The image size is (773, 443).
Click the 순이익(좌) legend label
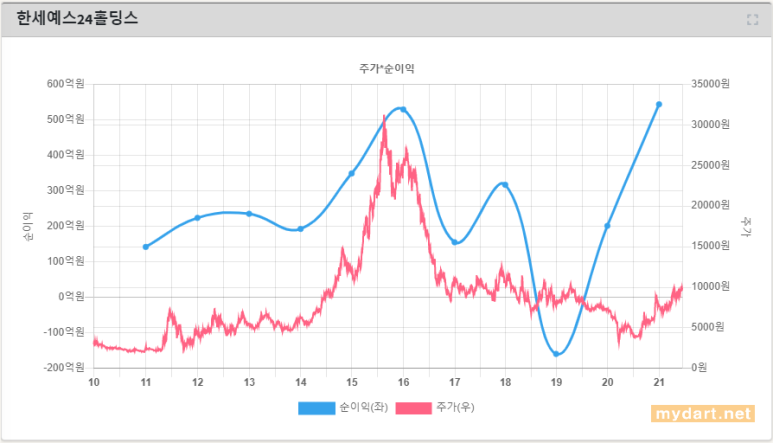pos(364,408)
